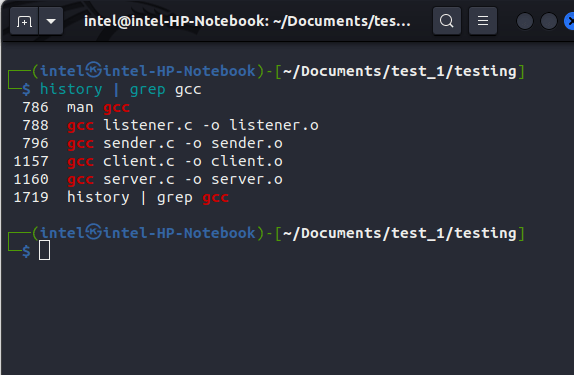The image size is (574, 375).
Task: Select line 'gcc client.c -o client.o'
Action: (175, 161)
